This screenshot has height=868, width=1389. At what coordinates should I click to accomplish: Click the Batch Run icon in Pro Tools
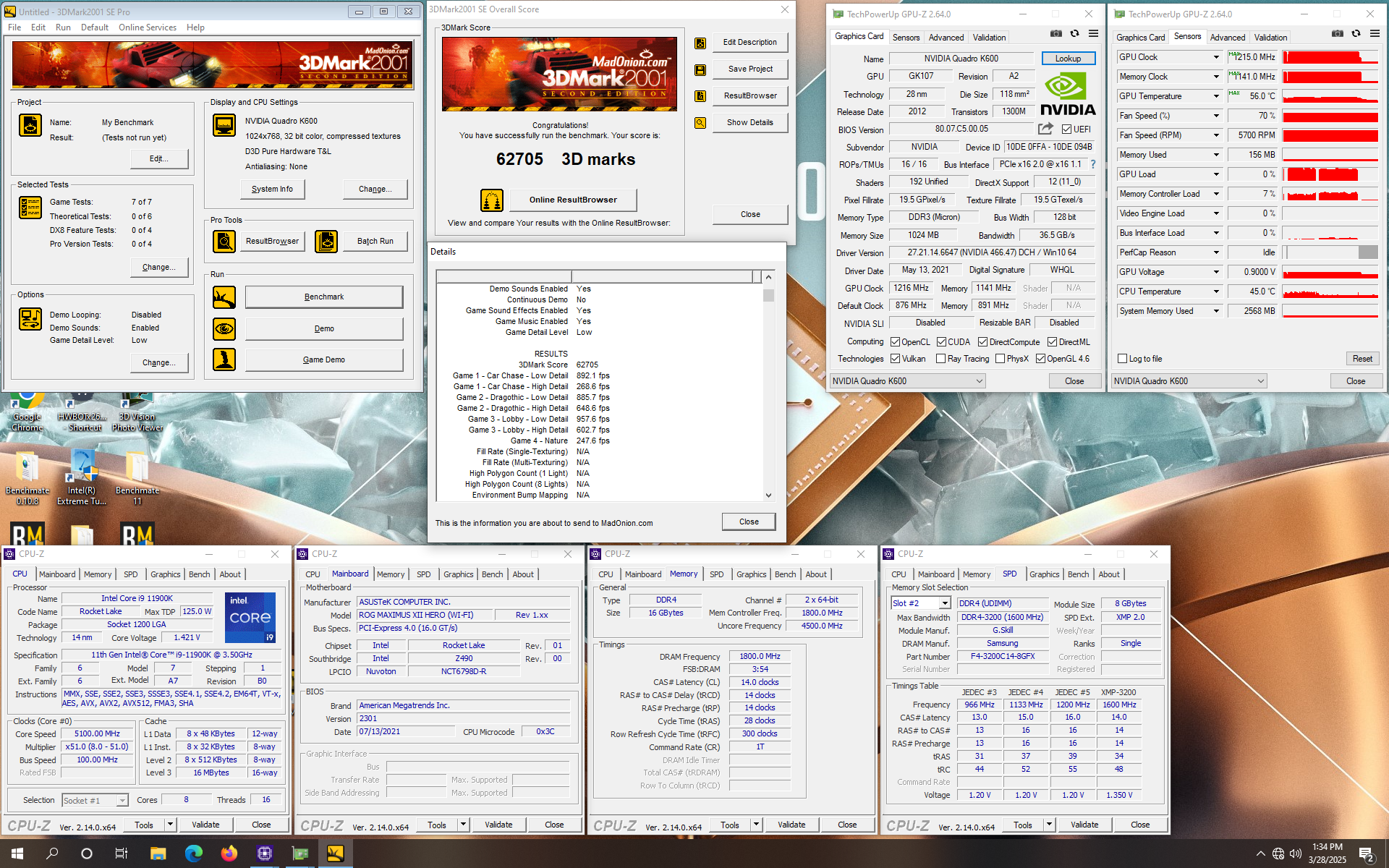pyautogui.click(x=326, y=241)
